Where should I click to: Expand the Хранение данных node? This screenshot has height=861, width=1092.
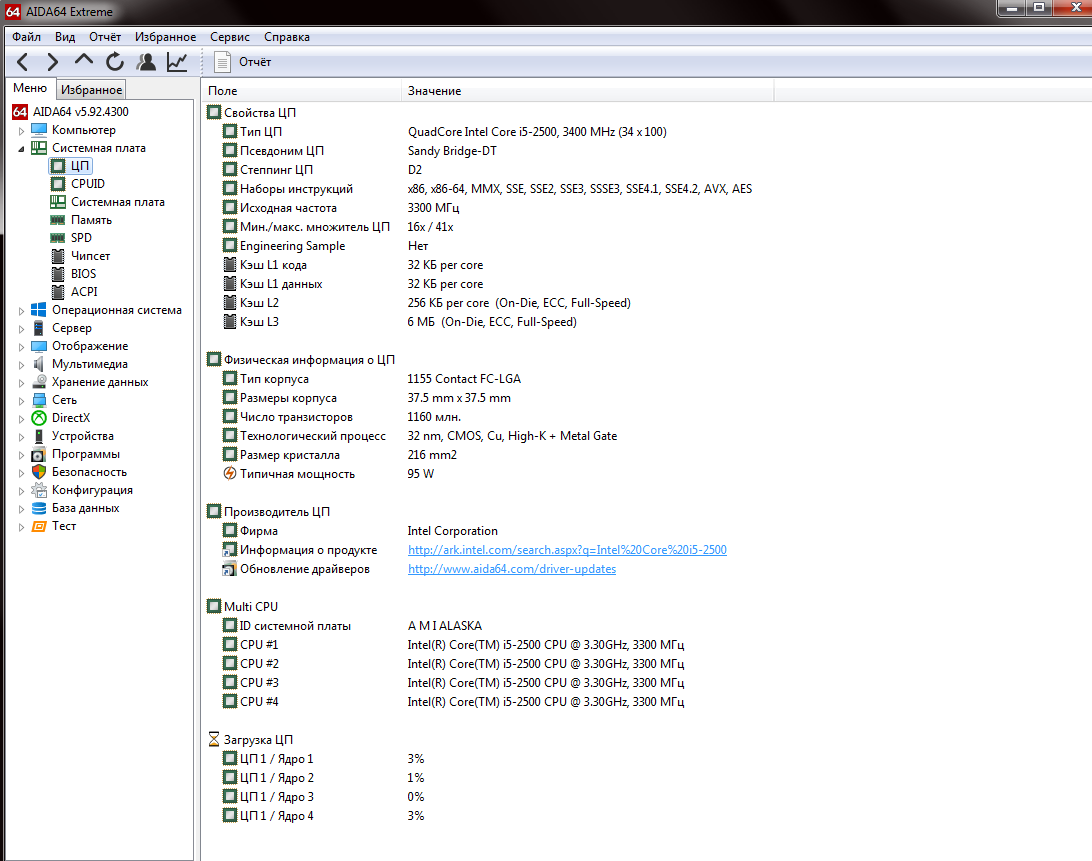(22, 382)
